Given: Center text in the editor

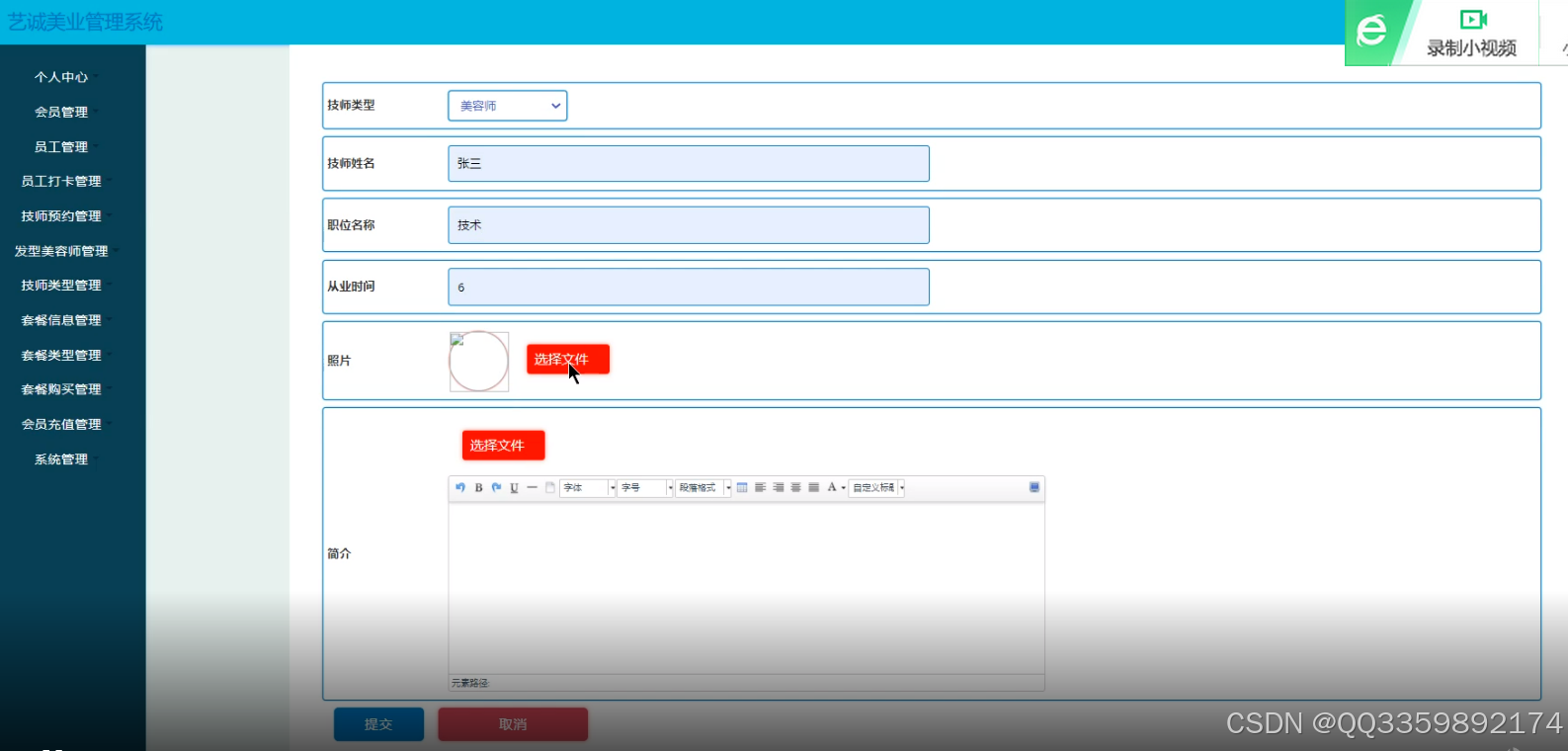Looking at the screenshot, I should click(x=795, y=487).
